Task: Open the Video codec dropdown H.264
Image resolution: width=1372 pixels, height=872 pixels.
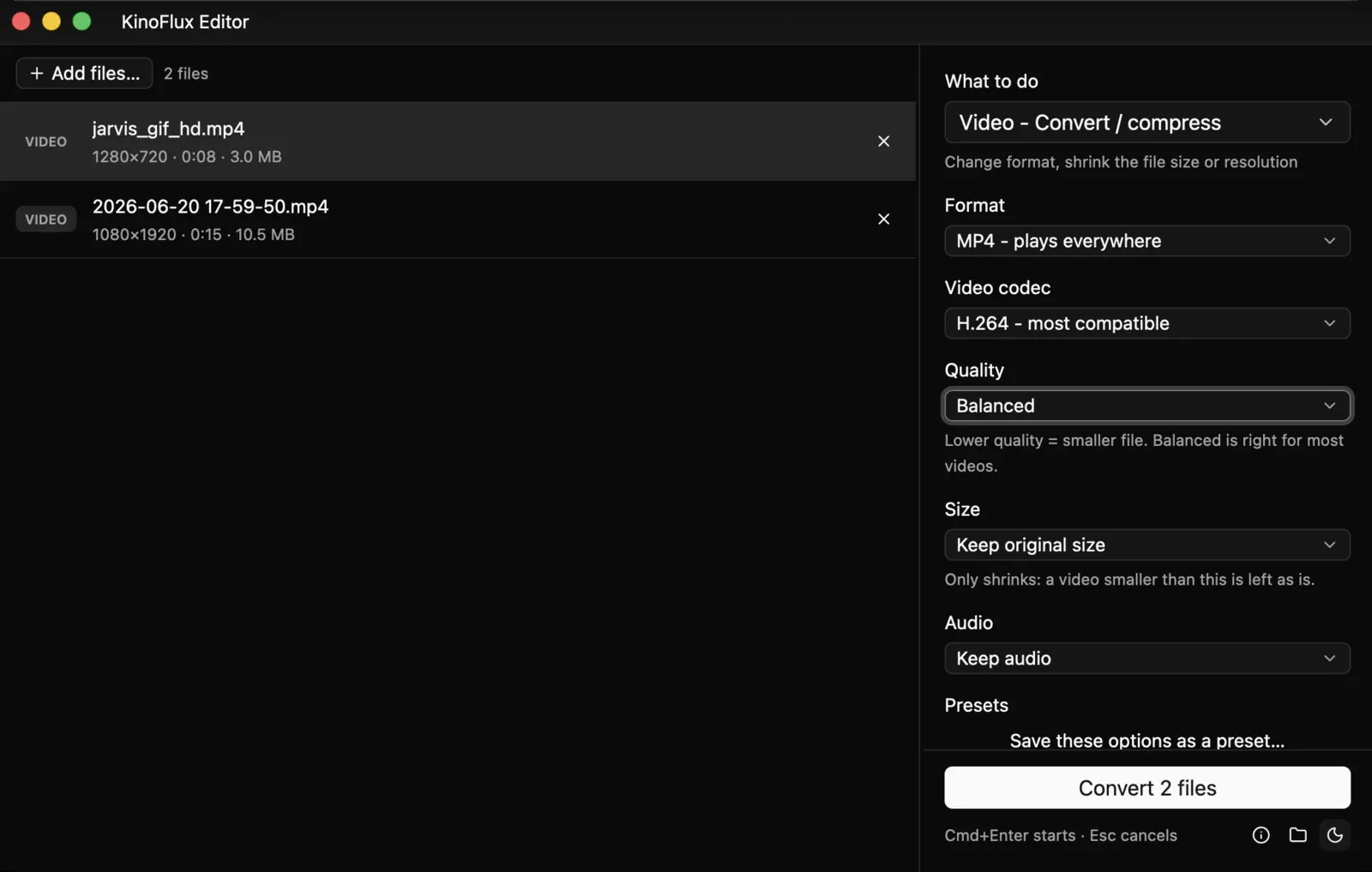Action: 1147,323
